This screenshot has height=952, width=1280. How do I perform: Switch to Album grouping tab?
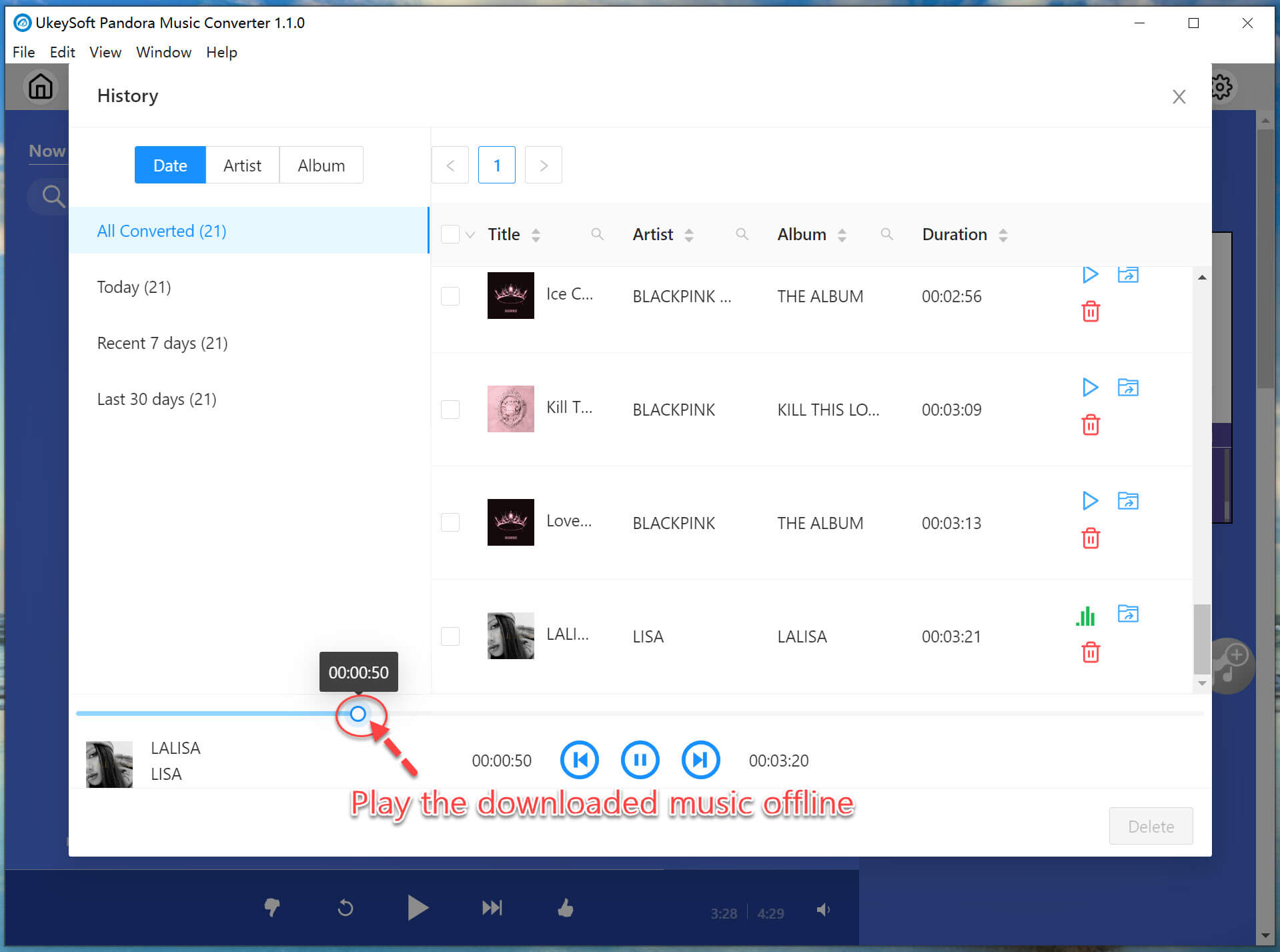(x=321, y=165)
